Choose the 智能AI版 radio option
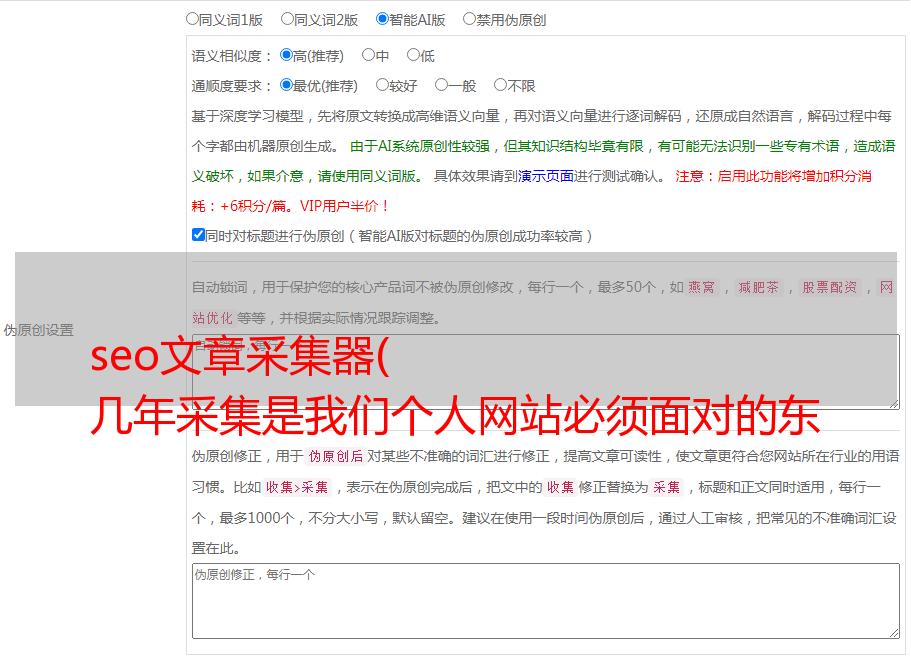Screen dimensions: 911x658 pos(382,19)
